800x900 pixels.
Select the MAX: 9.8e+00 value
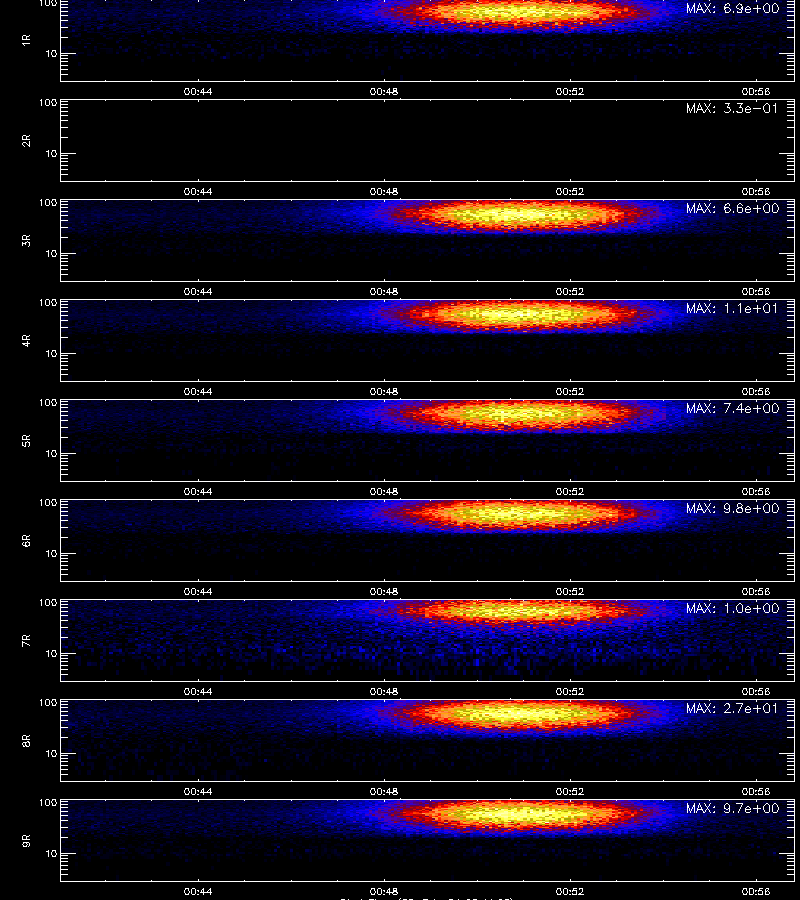point(732,509)
